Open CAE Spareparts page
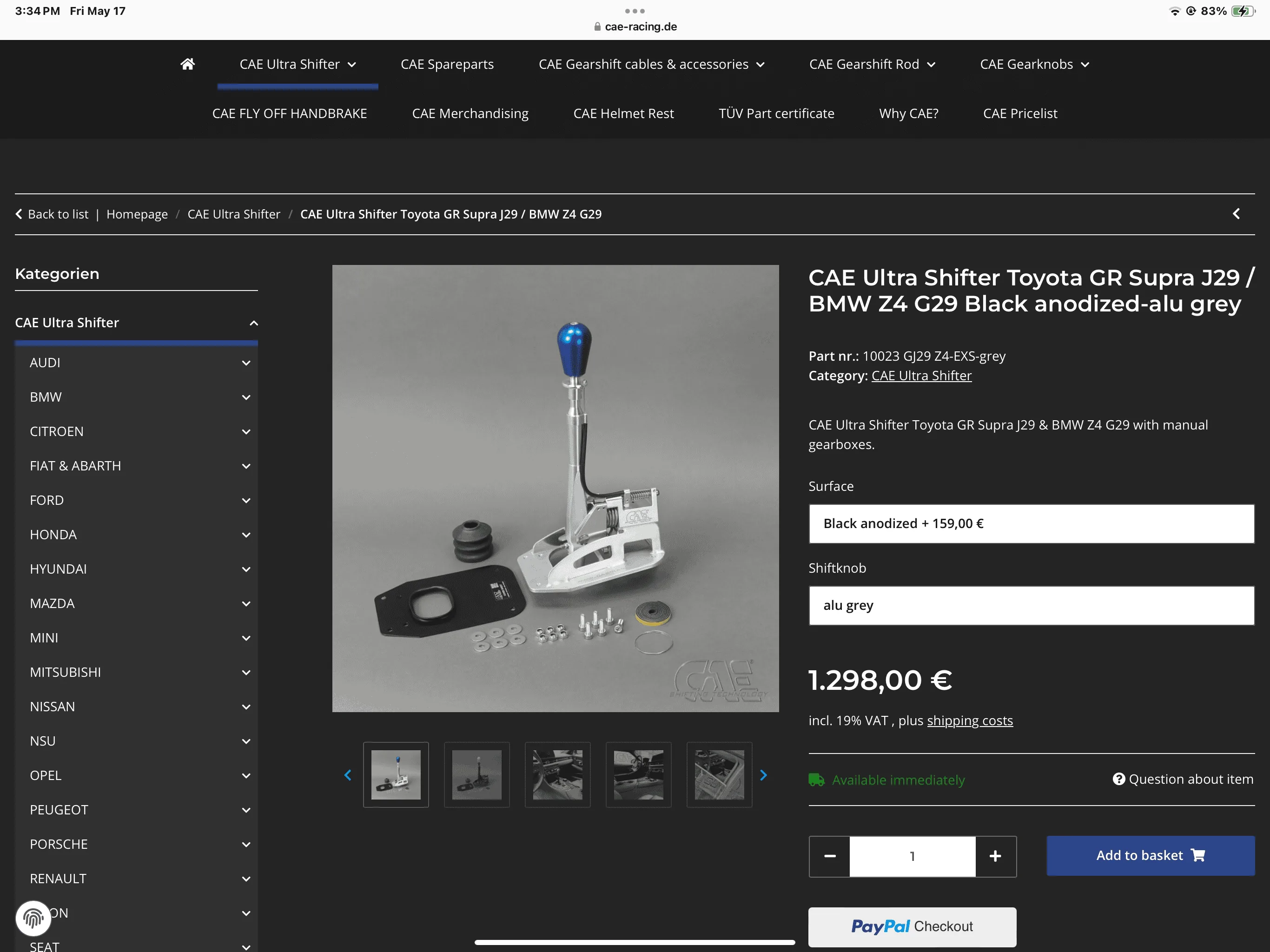1270x952 pixels. (x=447, y=64)
